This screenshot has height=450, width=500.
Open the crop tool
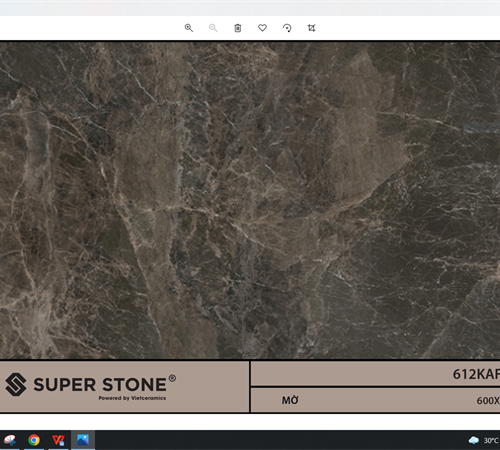[x=311, y=28]
